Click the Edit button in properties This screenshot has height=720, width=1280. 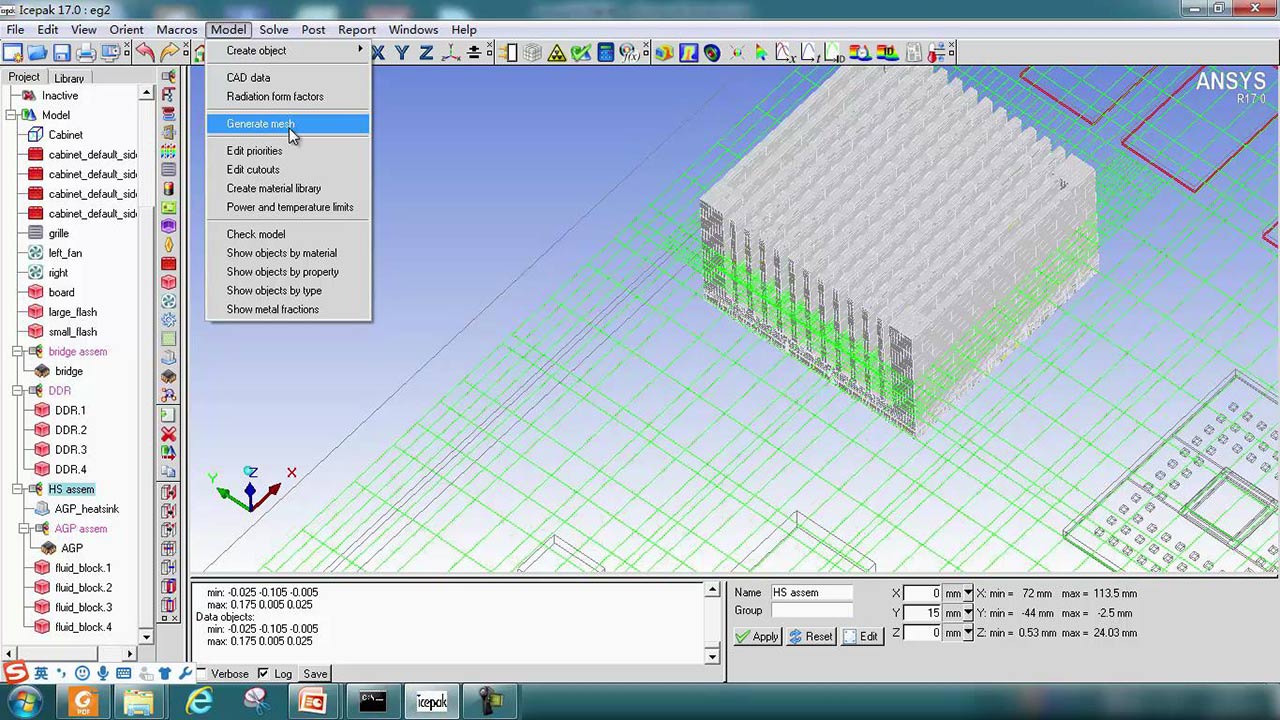[x=861, y=637]
